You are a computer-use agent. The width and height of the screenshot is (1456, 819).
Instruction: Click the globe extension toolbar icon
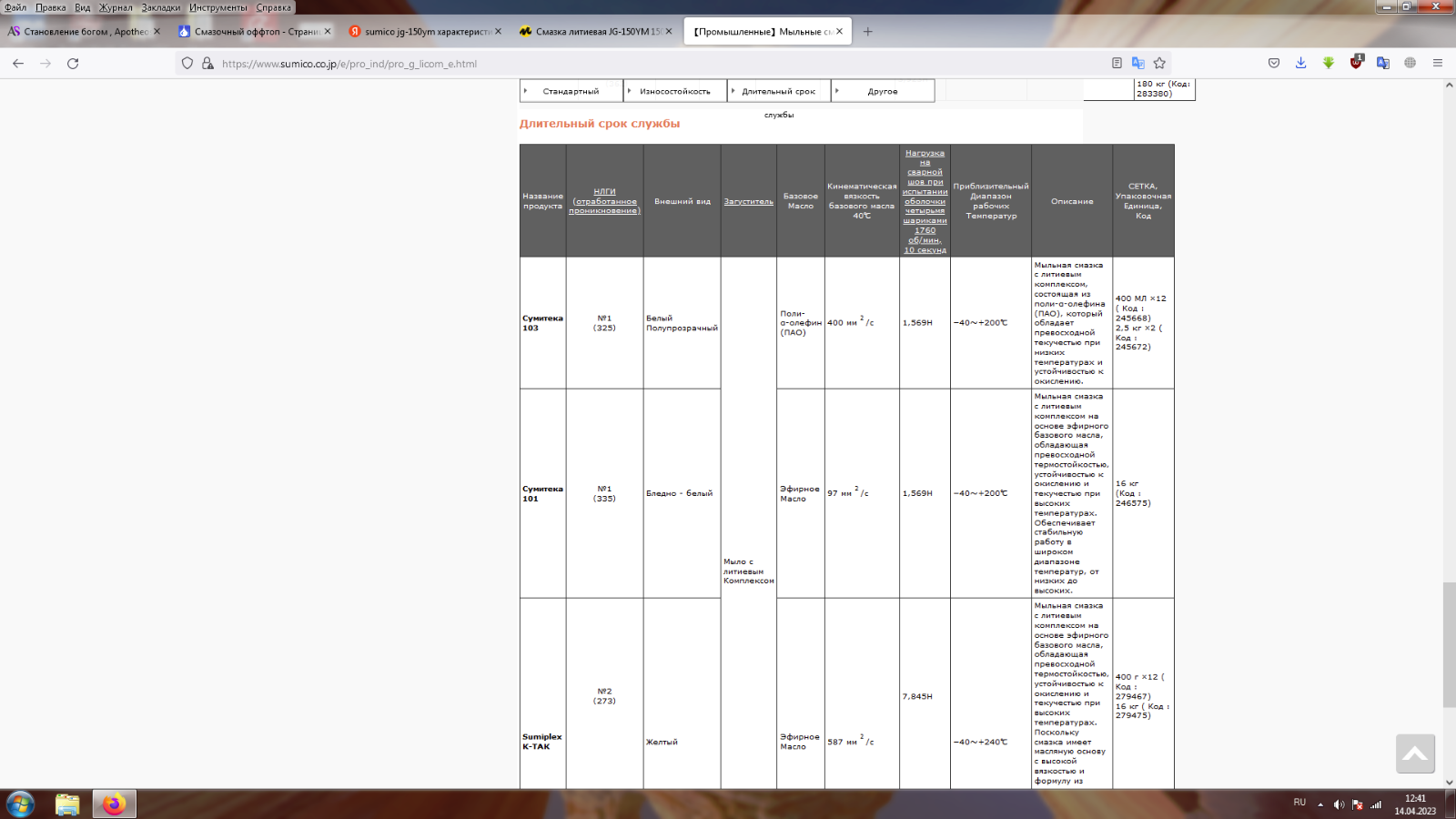tap(1410, 64)
